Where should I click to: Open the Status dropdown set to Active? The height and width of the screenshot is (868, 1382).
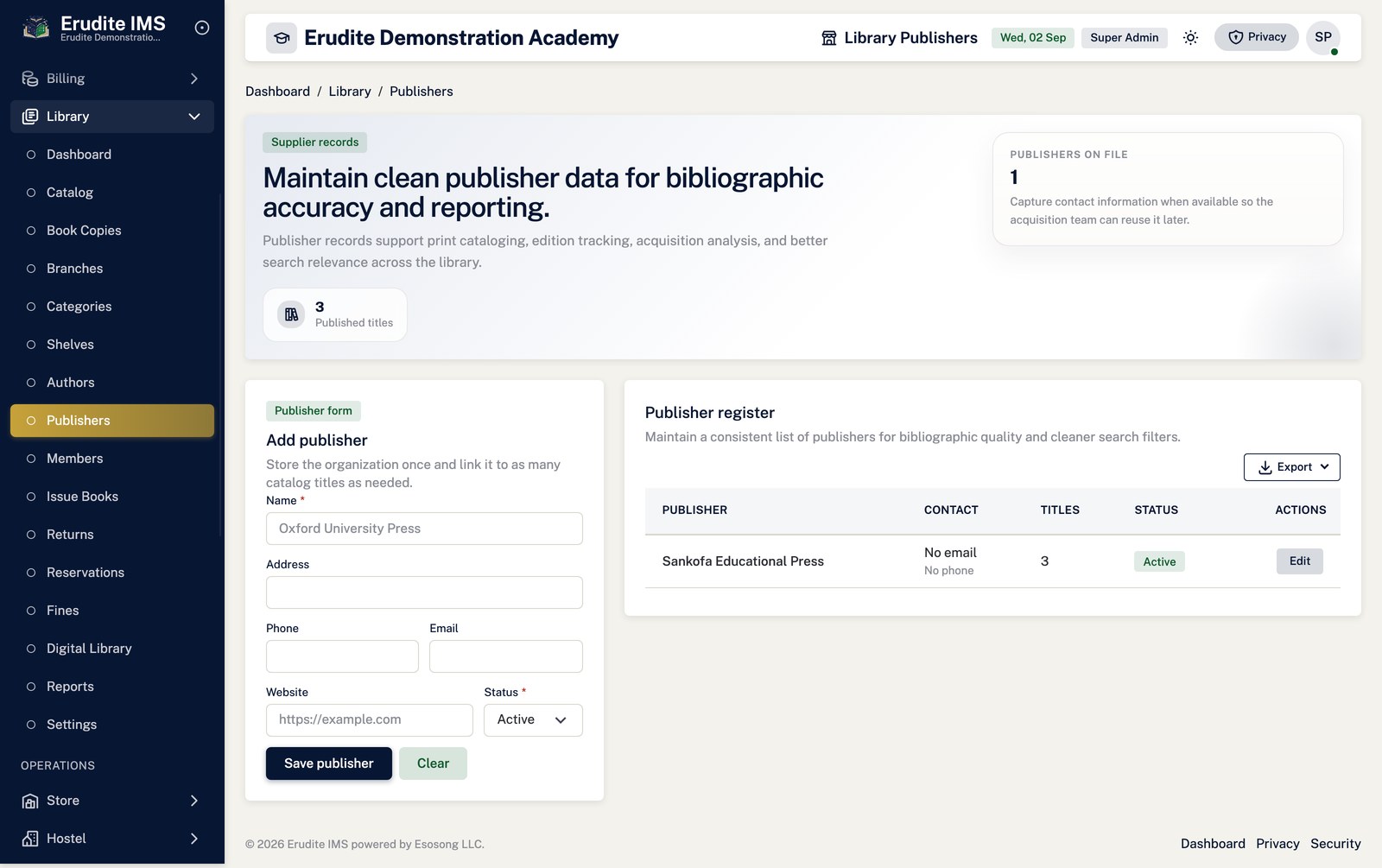click(x=533, y=720)
